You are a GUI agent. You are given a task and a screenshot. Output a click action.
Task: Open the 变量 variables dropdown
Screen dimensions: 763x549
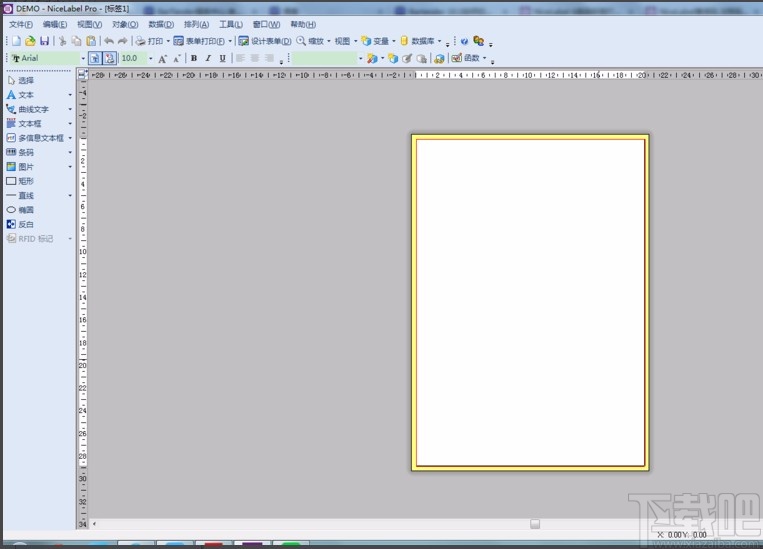394,41
